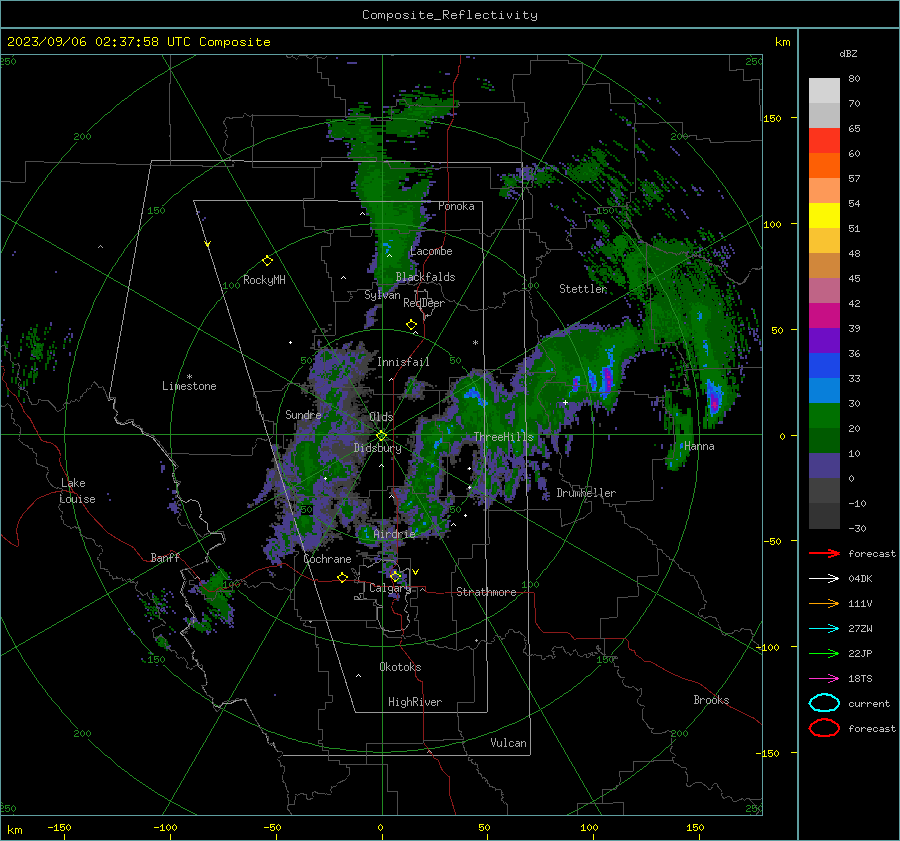
Task: Click the Brooks town label
Action: coord(711,700)
